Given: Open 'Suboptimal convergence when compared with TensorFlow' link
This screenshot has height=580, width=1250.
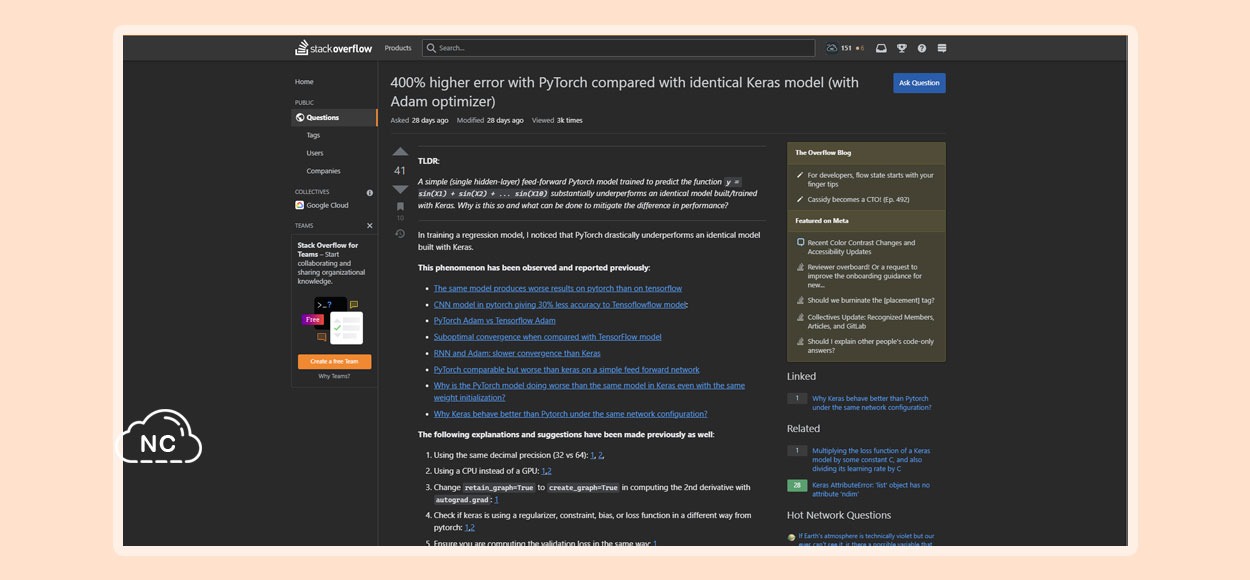Looking at the screenshot, I should tap(548, 337).
